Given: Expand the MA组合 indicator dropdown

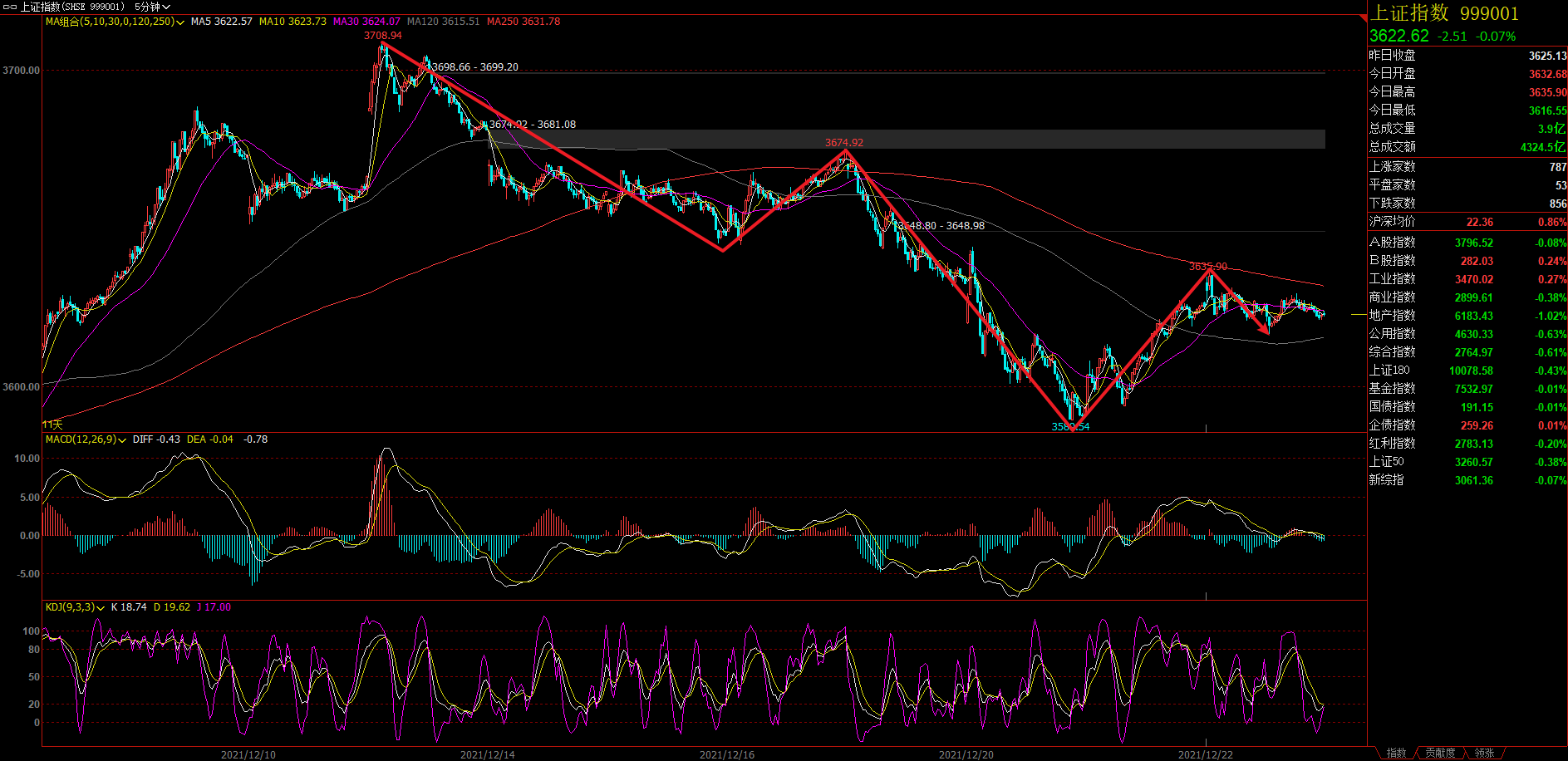Looking at the screenshot, I should tap(115, 22).
